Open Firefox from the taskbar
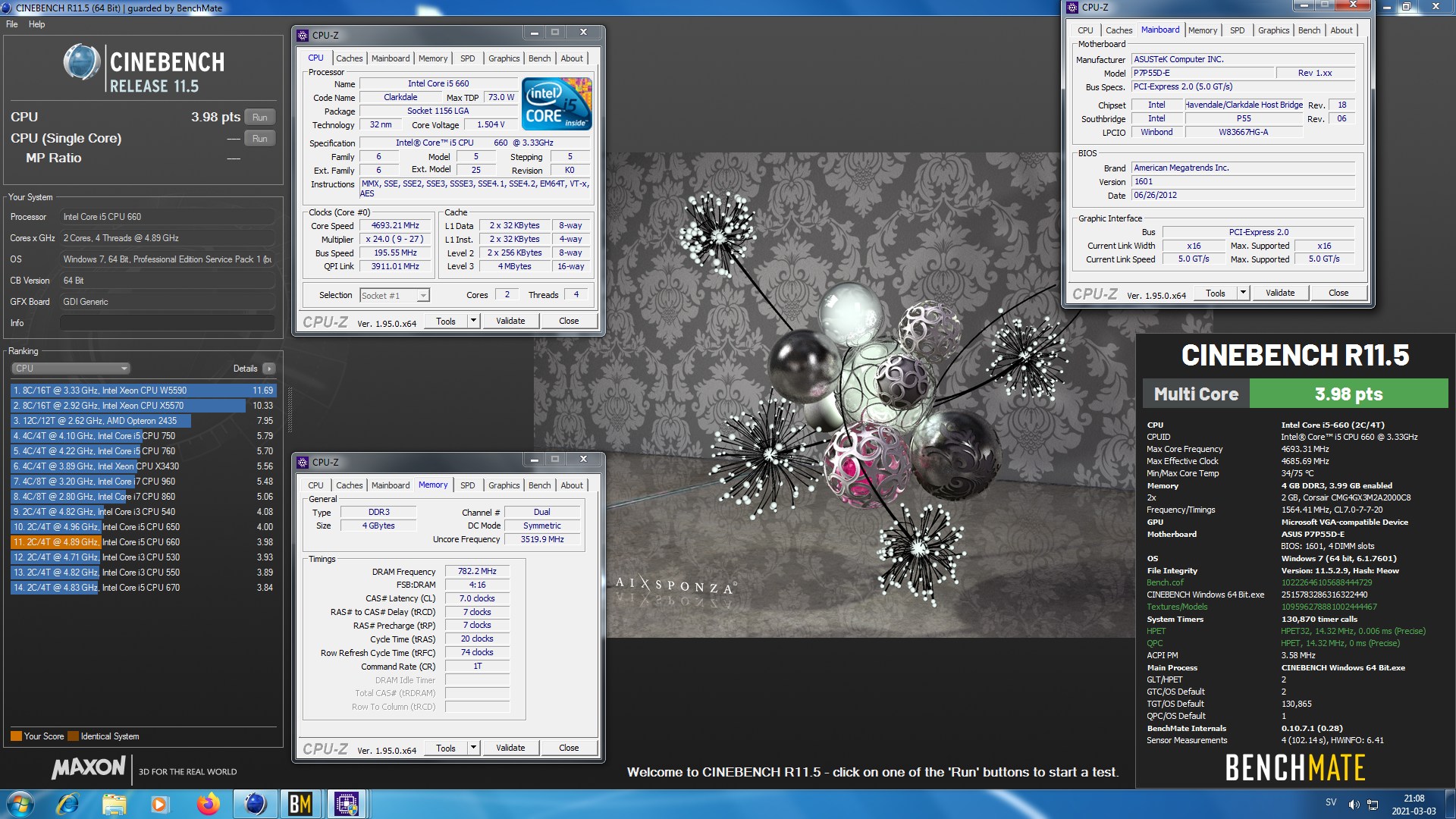Image resolution: width=1456 pixels, height=819 pixels. [208, 804]
